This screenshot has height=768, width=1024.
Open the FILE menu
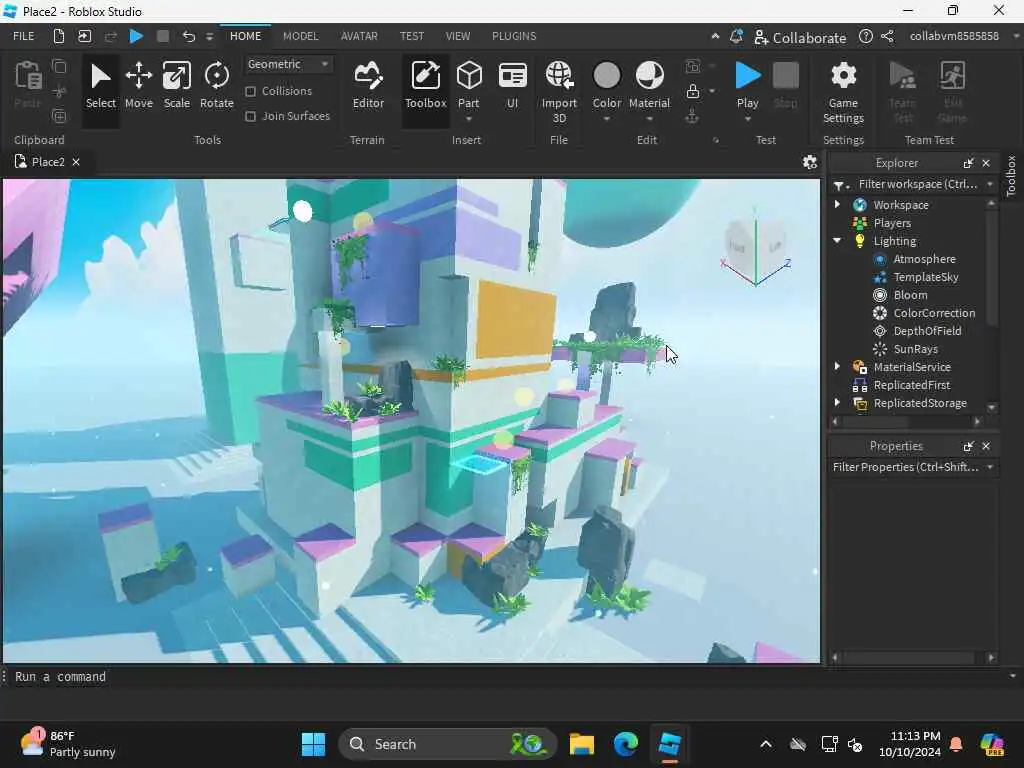[24, 37]
